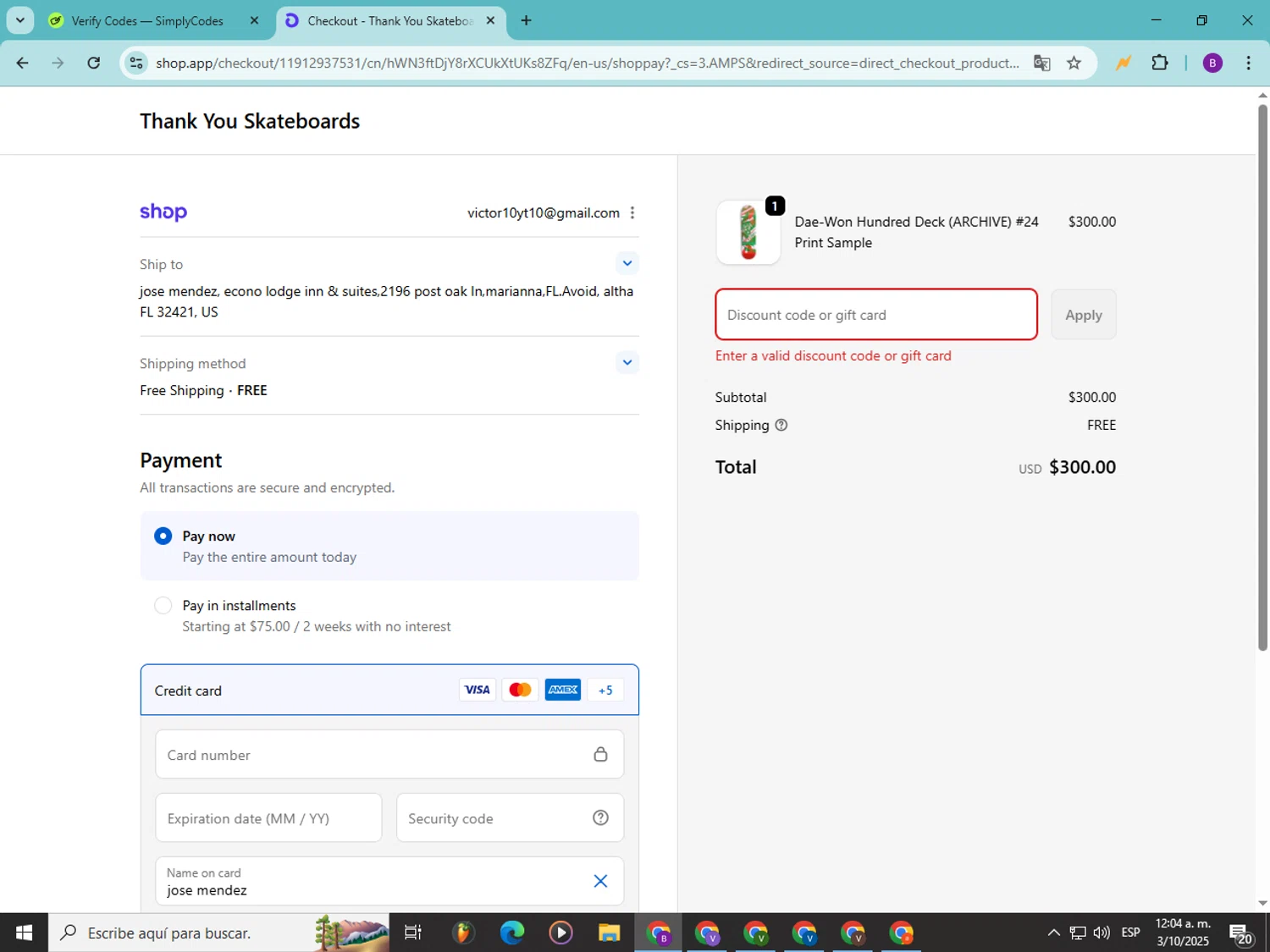Open the Chrome three-dot menu
The height and width of the screenshot is (952, 1270).
coord(1248,63)
